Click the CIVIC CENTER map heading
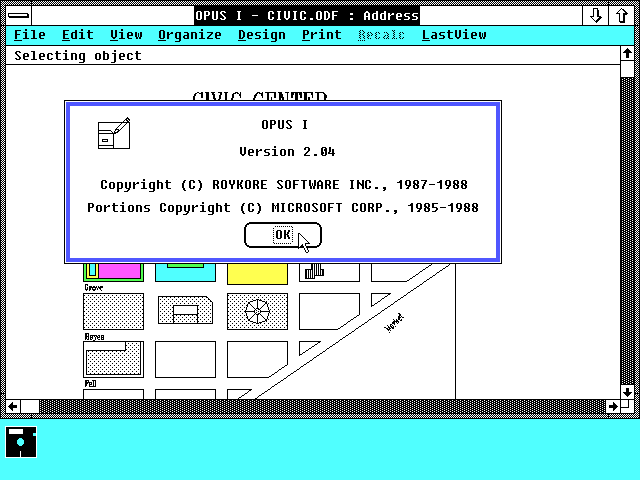The height and width of the screenshot is (480, 640). pos(260,96)
